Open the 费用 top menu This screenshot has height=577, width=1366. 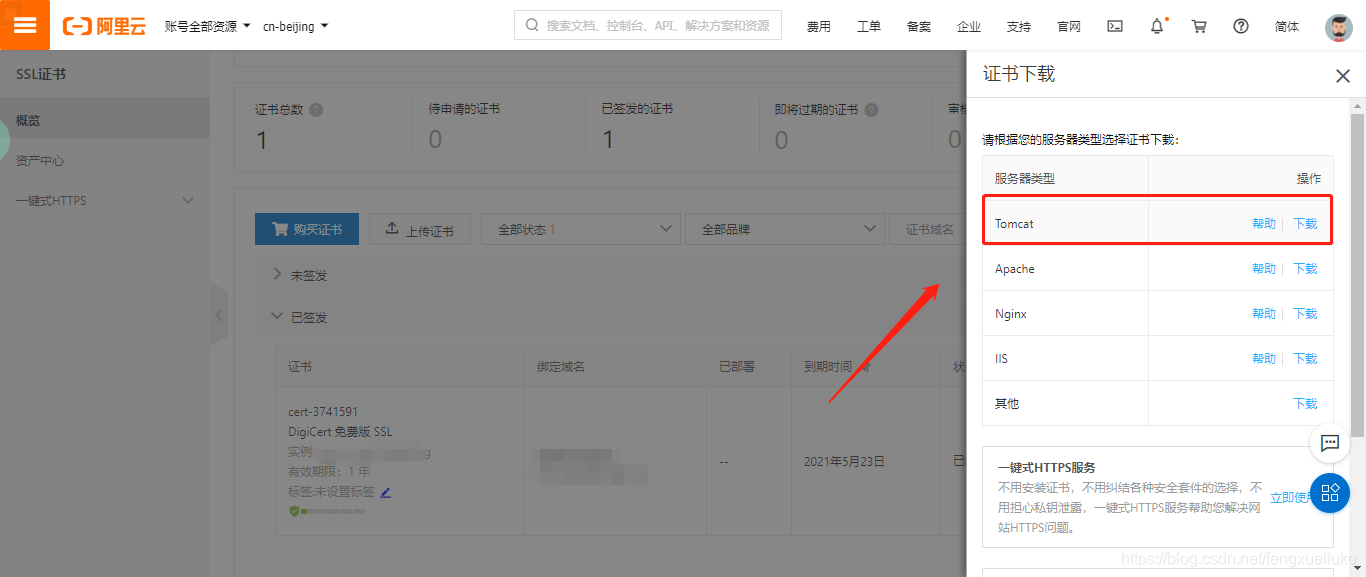point(818,27)
